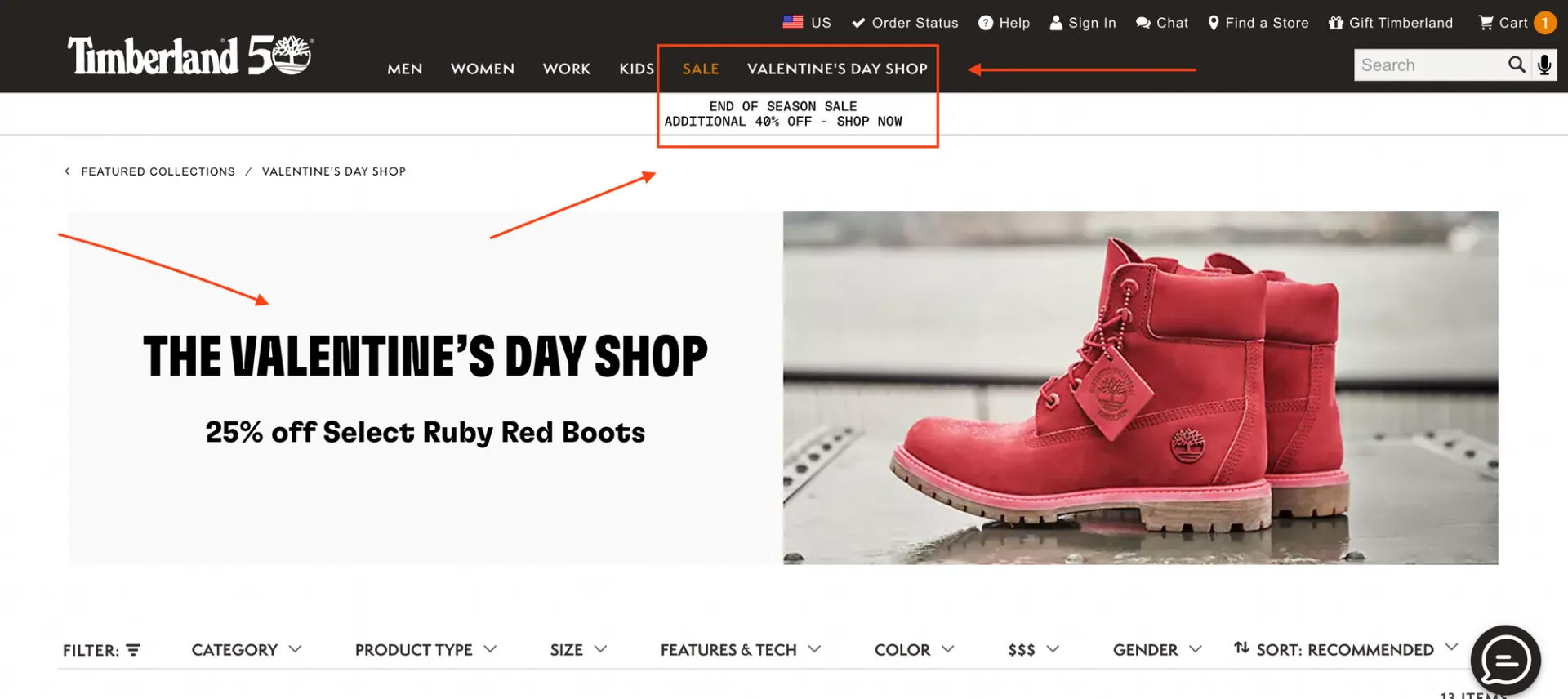This screenshot has width=1568, height=699.
Task: Focus the Search input field
Action: pyautogui.click(x=1429, y=65)
